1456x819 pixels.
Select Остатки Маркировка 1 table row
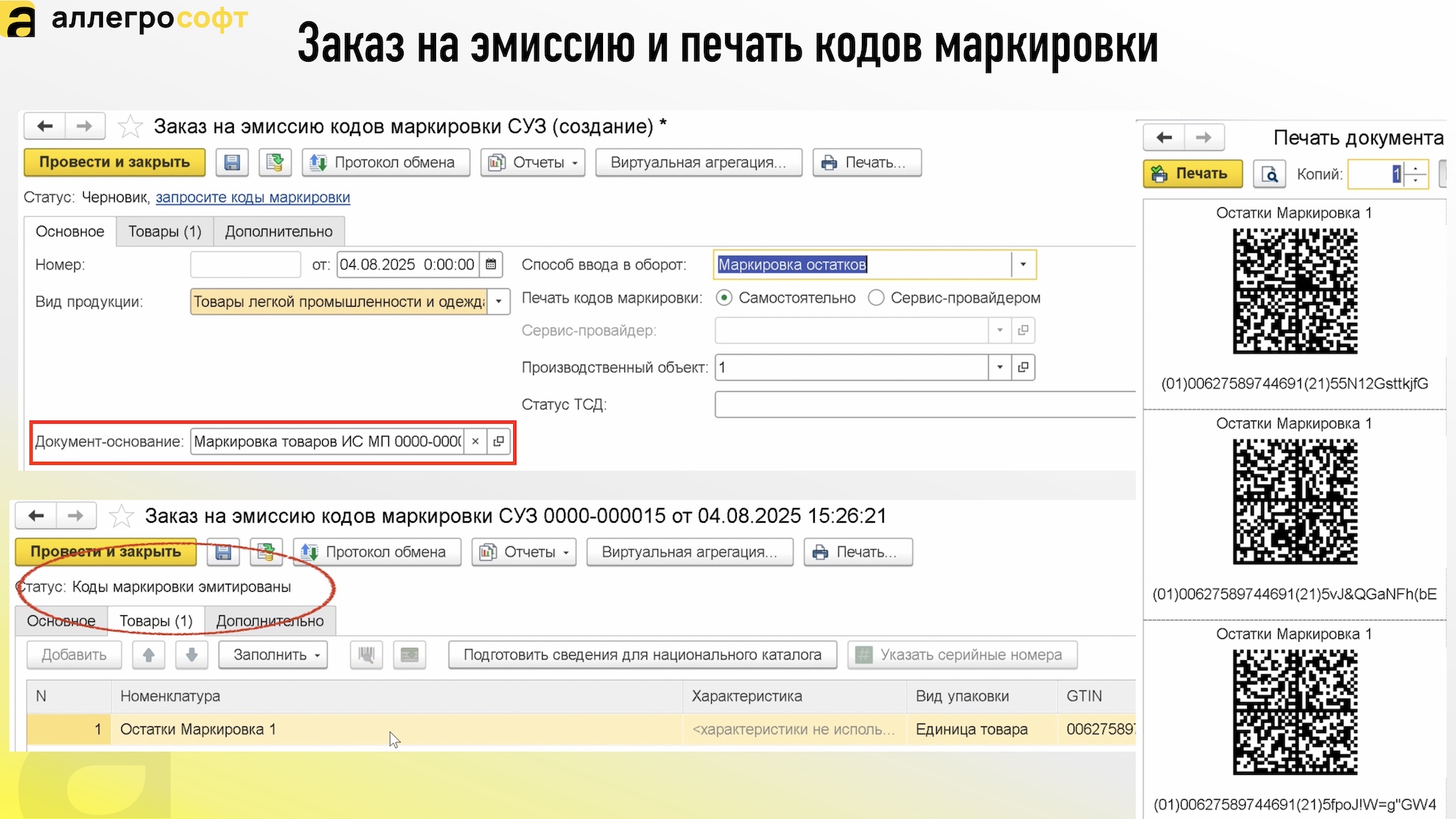(x=581, y=729)
